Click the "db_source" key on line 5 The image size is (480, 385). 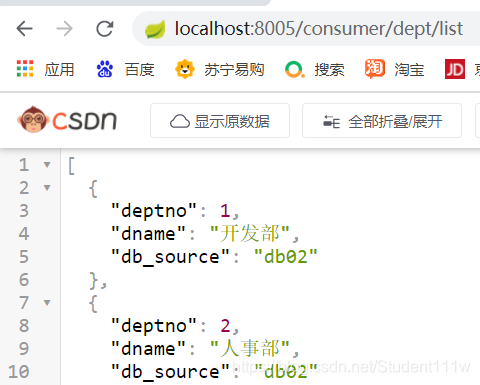click(x=170, y=257)
